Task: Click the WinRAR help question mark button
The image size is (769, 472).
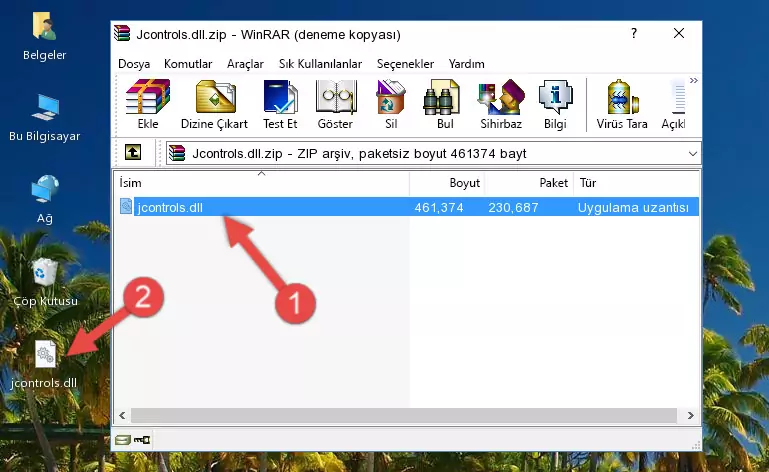Action: [x=634, y=33]
